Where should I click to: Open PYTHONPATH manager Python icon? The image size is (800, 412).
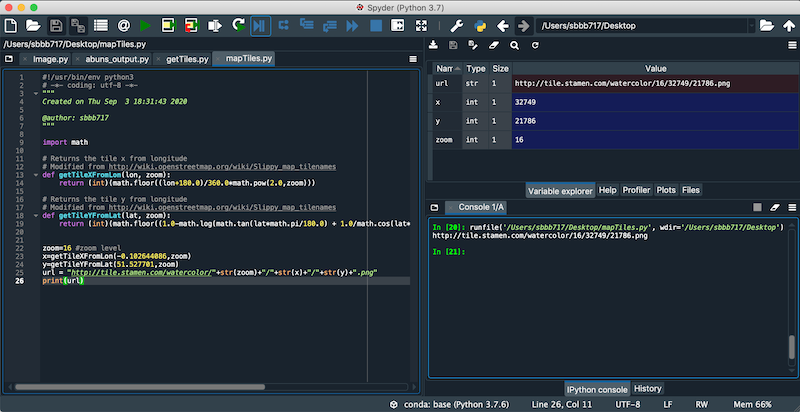tap(480, 25)
